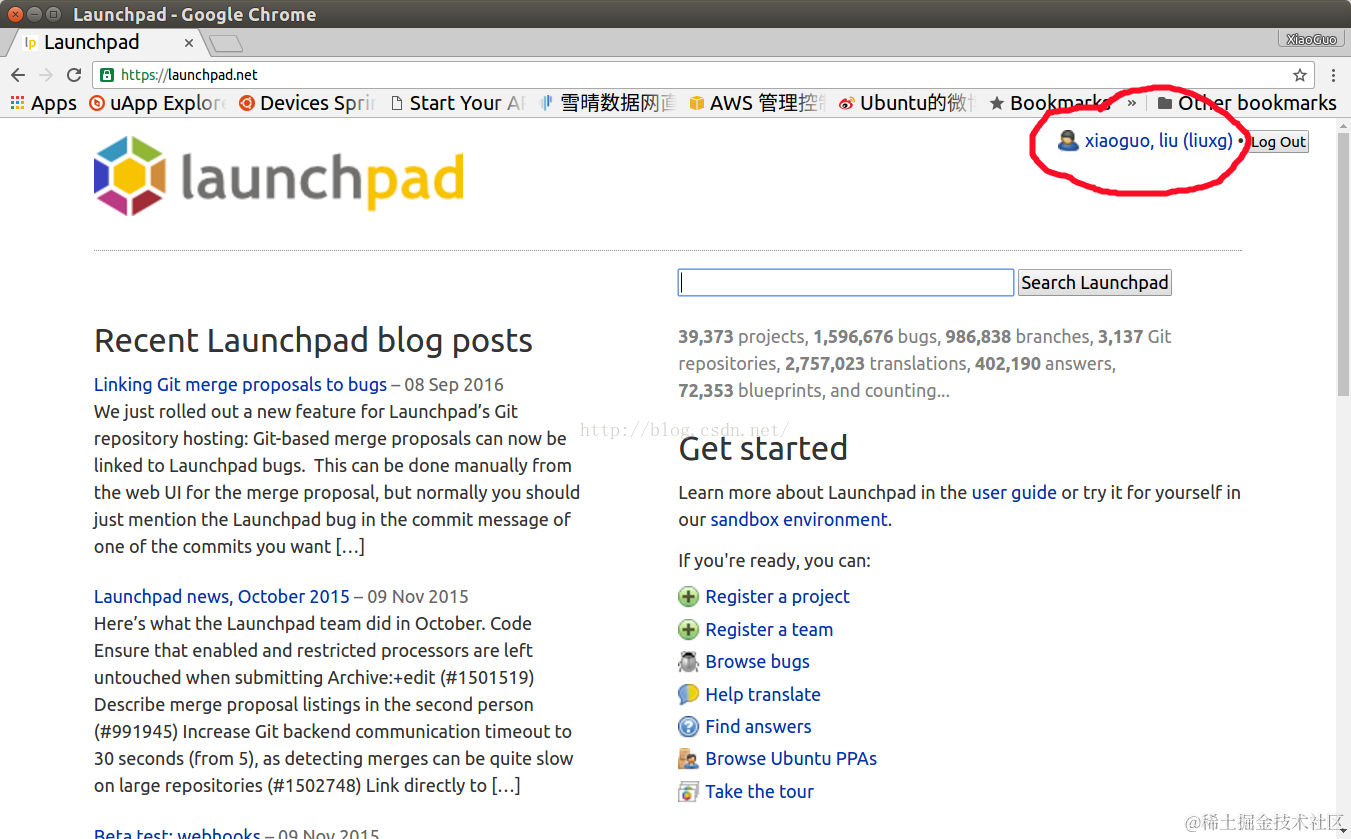This screenshot has height=839, width=1351.
Task: Open the Bookmarks starred folder
Action: tap(1048, 103)
